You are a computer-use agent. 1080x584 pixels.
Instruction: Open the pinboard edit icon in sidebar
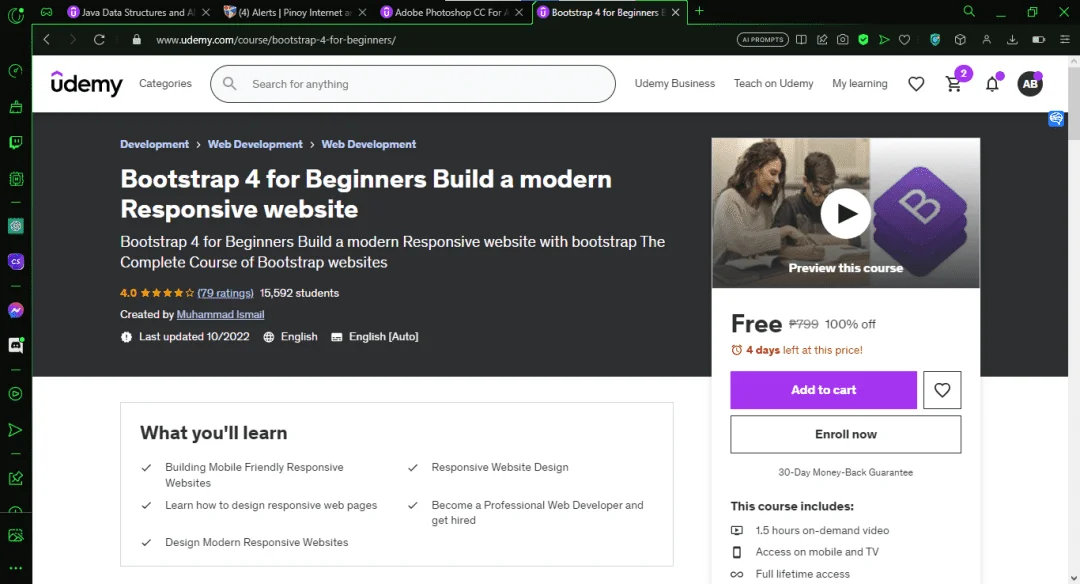15,478
